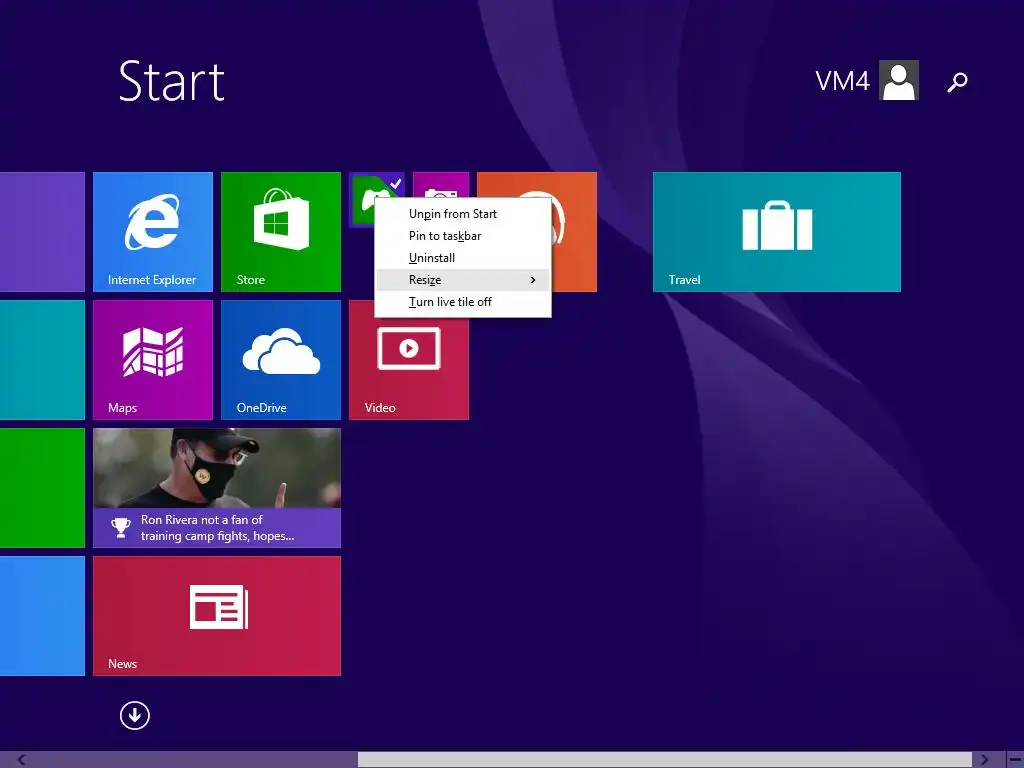Open the Store tile
This screenshot has width=1024, height=768.
pyautogui.click(x=281, y=232)
